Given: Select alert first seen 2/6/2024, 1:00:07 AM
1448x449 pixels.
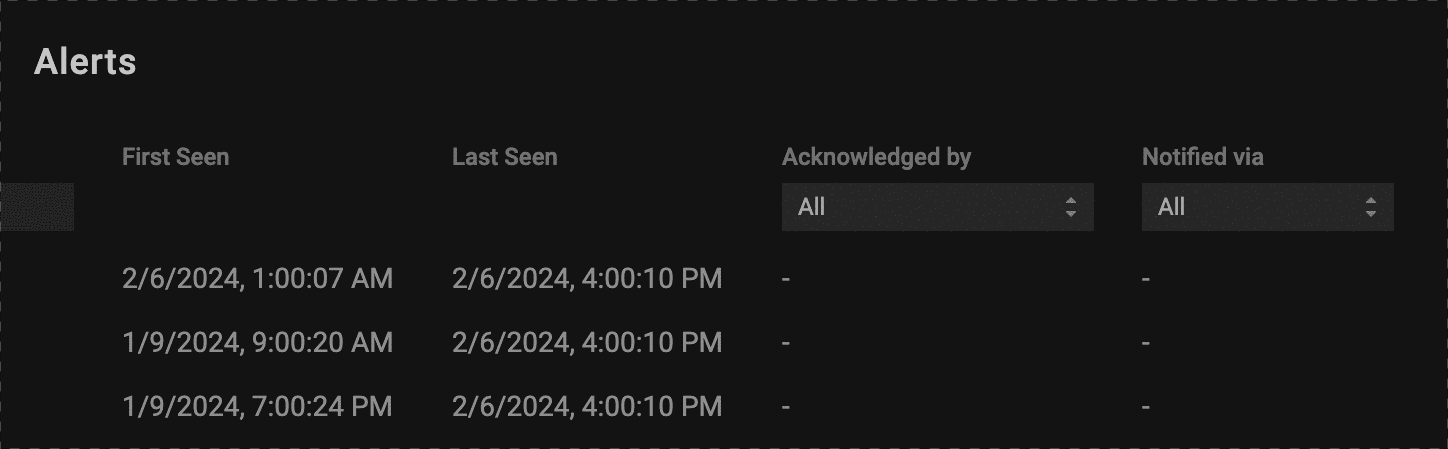Looking at the screenshot, I should [x=257, y=278].
